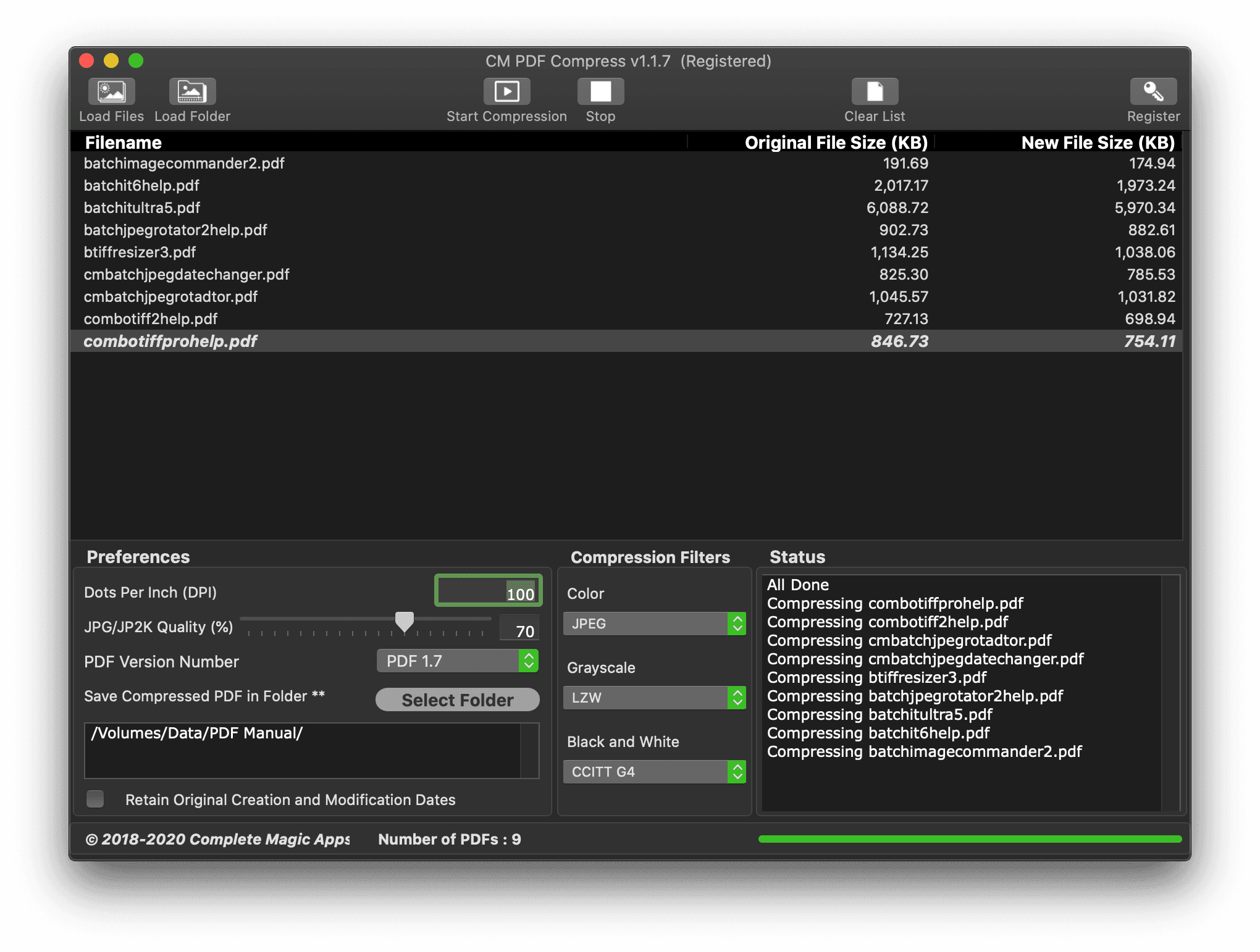Enable Retain Original Creation and Modification Dates

point(95,799)
